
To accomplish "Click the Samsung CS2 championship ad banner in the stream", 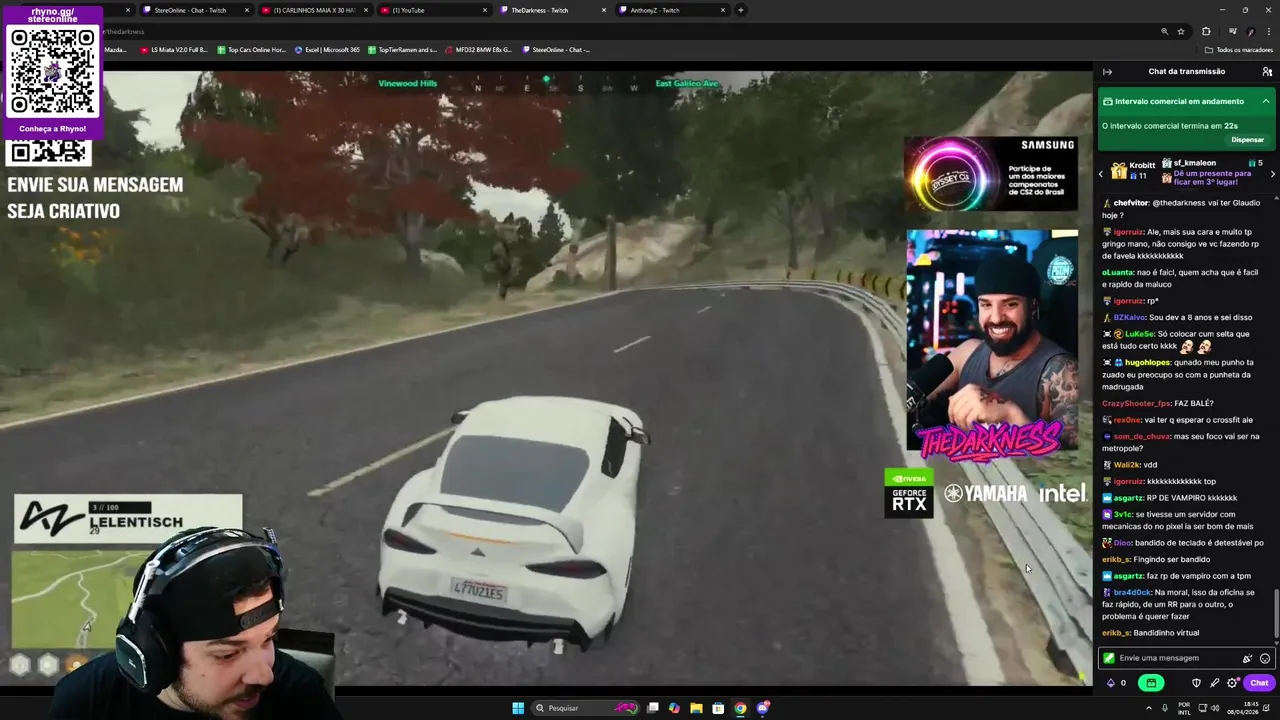I will point(991,174).
